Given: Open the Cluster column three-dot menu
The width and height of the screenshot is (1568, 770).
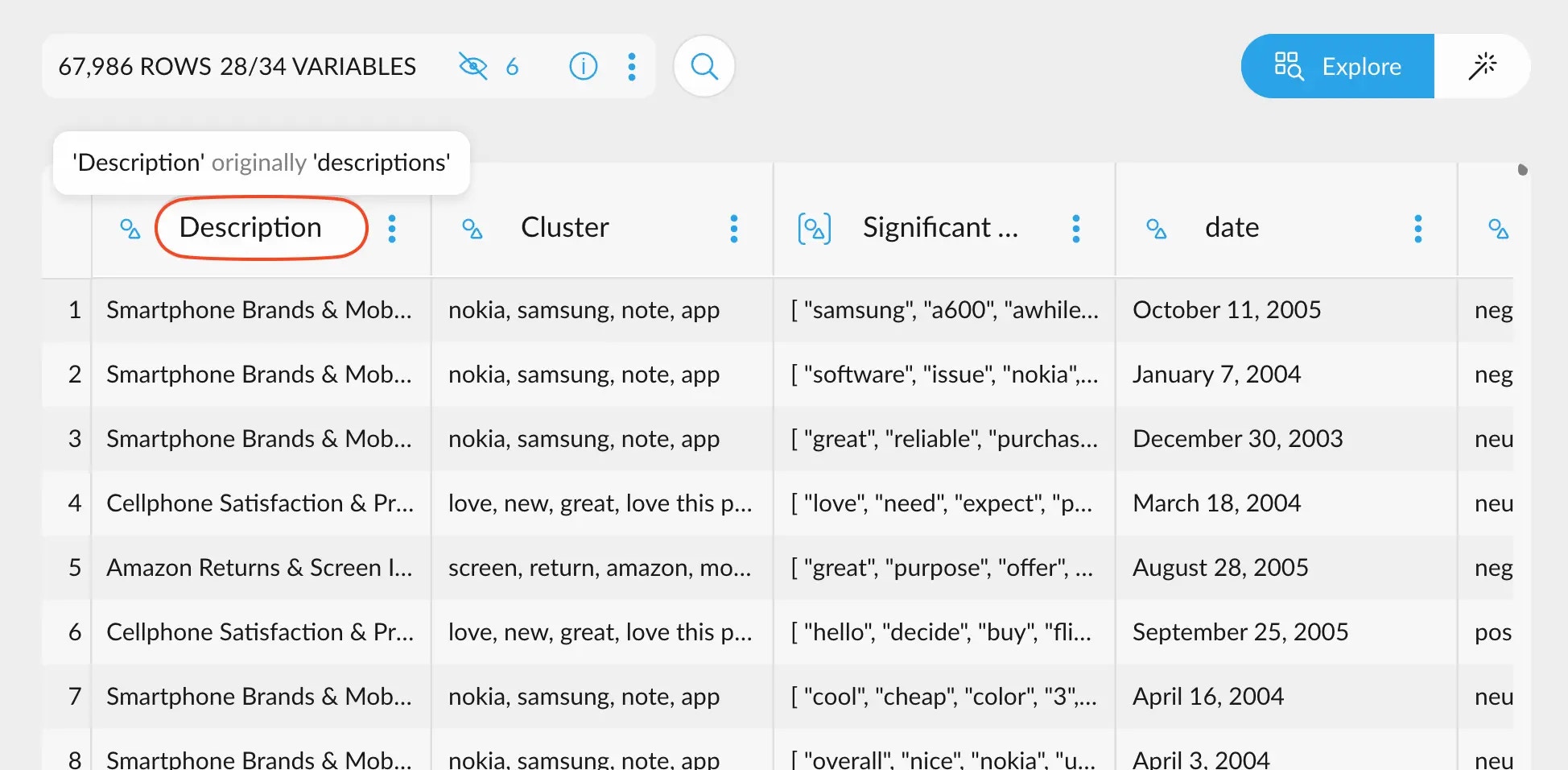Looking at the screenshot, I should tap(734, 229).
